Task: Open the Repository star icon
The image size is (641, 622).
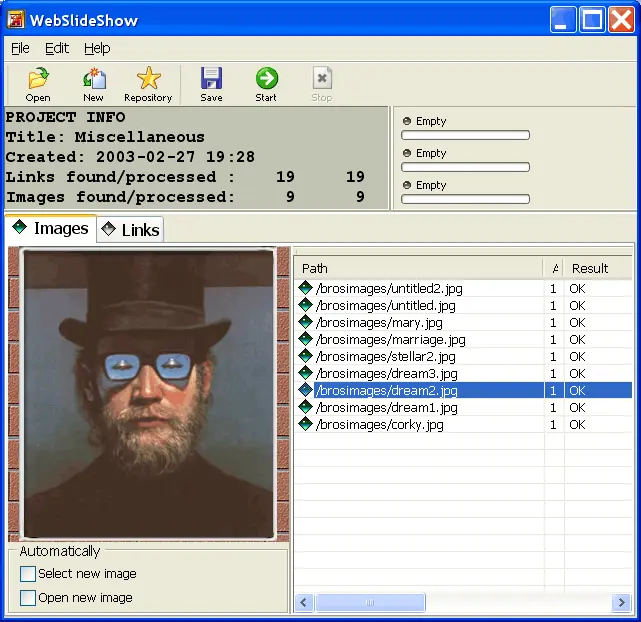Action: tap(148, 79)
